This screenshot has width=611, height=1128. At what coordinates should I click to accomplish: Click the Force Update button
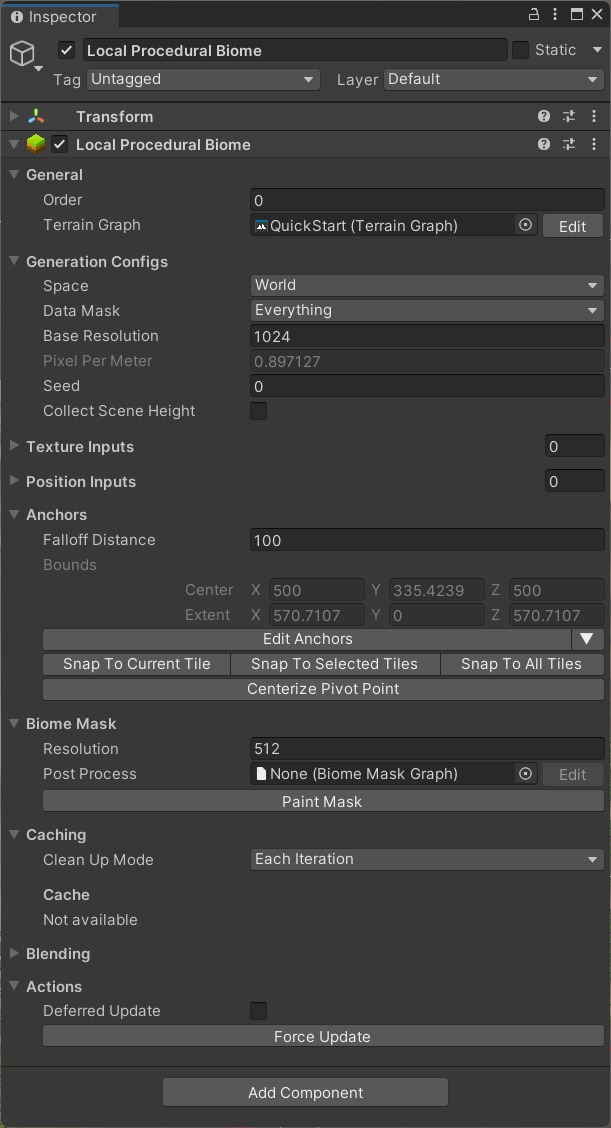(323, 1037)
